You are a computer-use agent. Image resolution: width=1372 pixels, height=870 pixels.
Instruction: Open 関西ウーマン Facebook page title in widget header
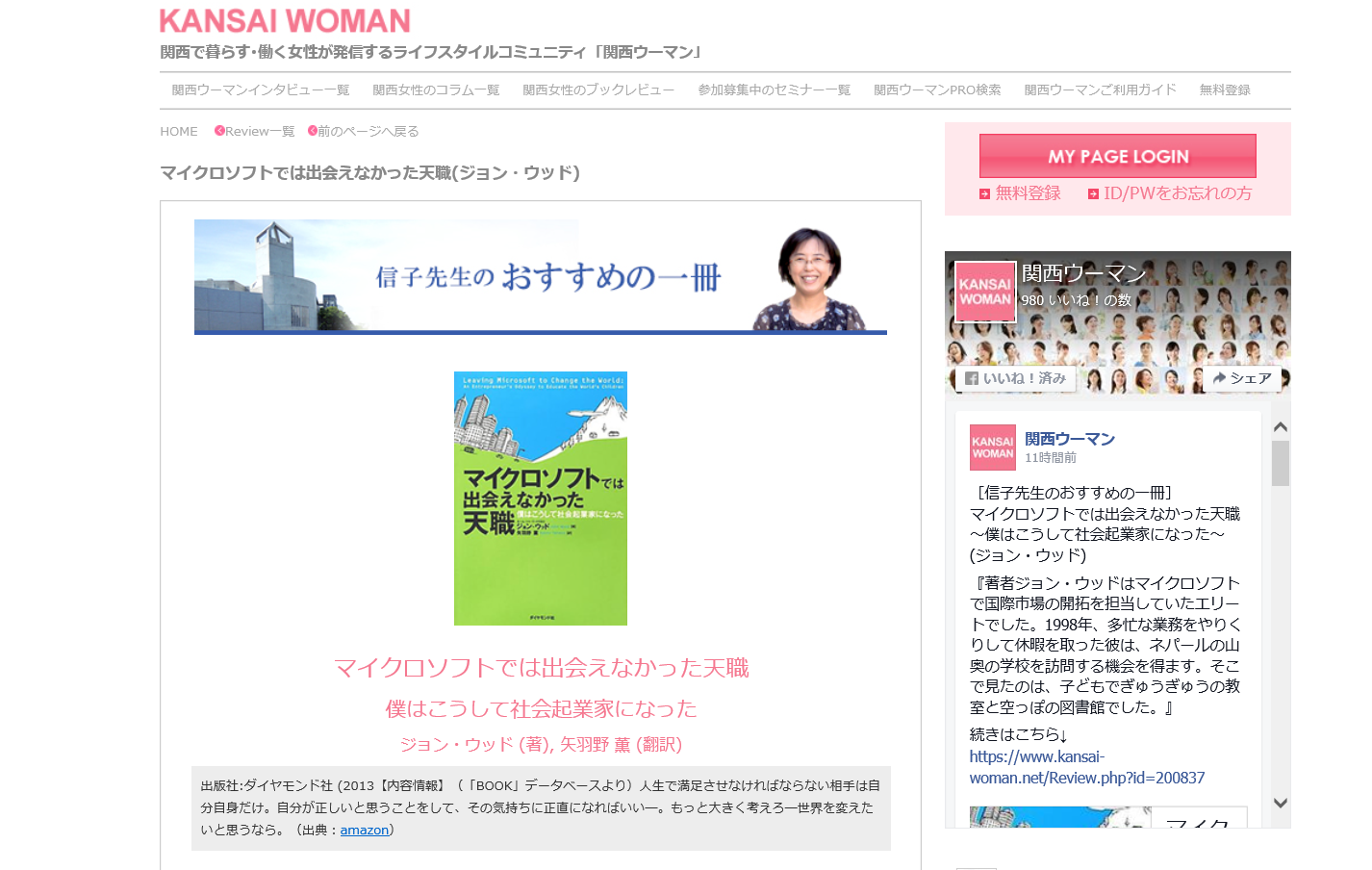click(x=1084, y=273)
